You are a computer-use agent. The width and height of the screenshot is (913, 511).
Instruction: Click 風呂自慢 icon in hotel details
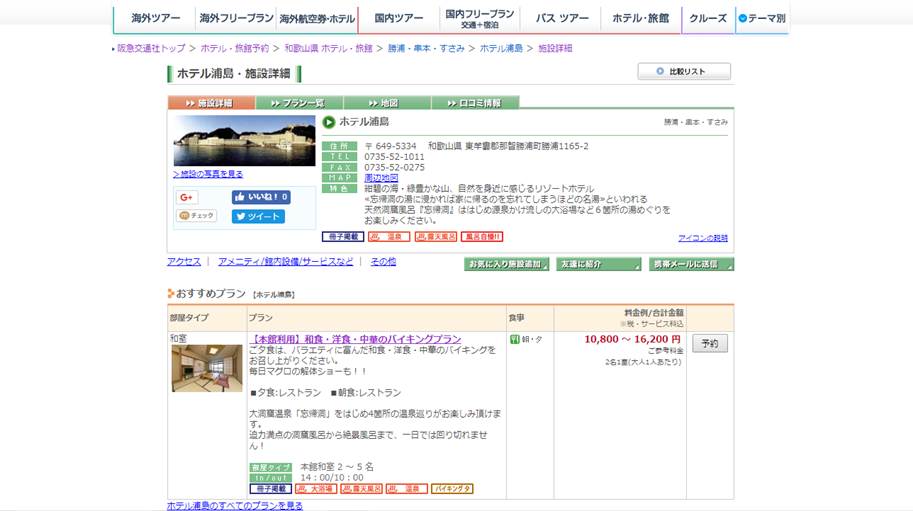(482, 237)
